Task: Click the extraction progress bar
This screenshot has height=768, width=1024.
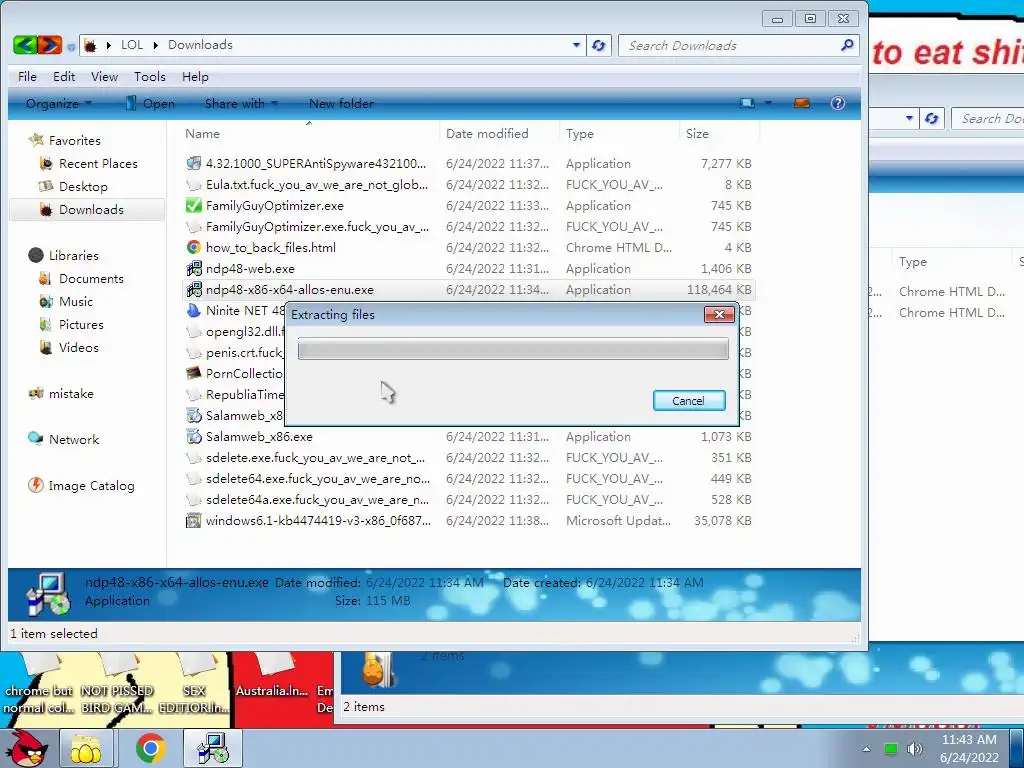Action: click(x=513, y=349)
